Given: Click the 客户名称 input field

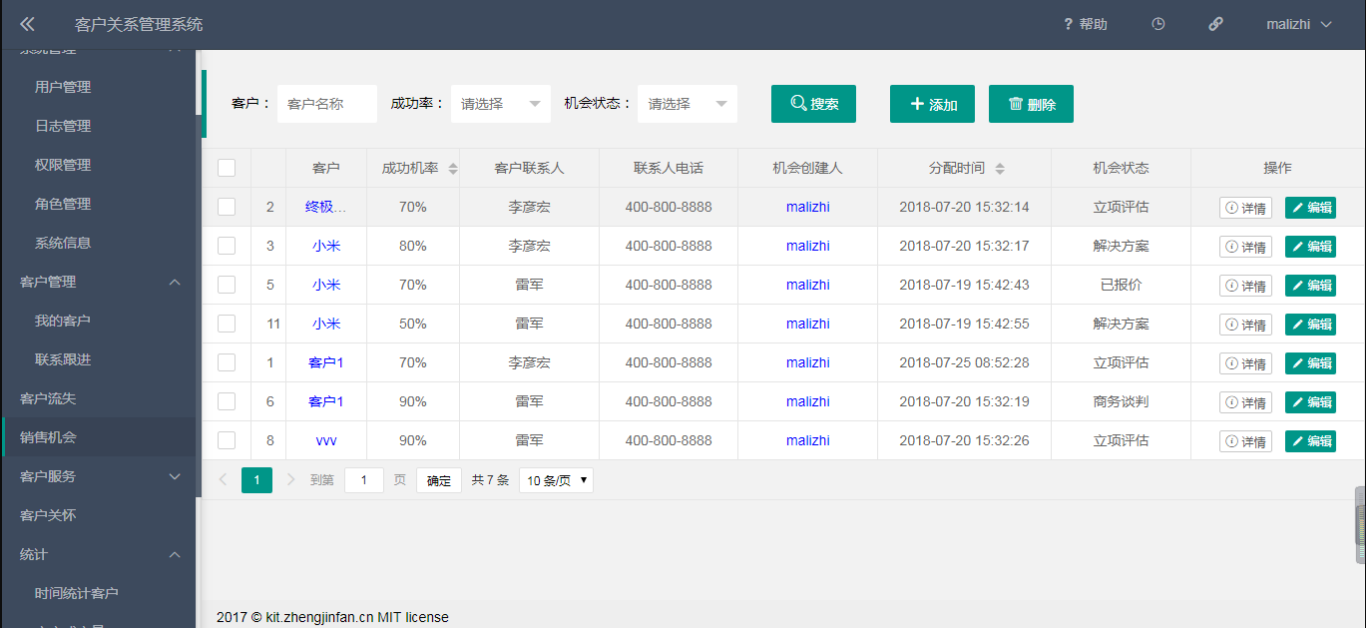Looking at the screenshot, I should (327, 103).
